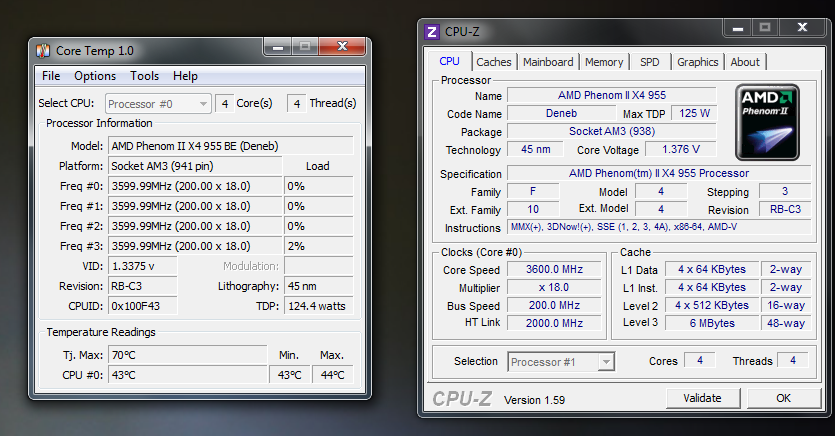Minimize the Core Temp window
The width and height of the screenshot is (835, 436).
277,47
